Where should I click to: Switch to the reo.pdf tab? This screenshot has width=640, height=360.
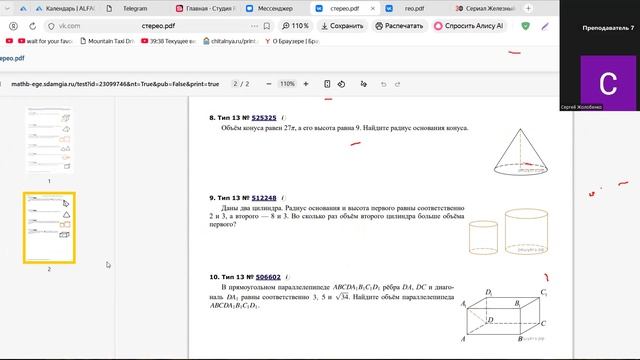pos(414,8)
